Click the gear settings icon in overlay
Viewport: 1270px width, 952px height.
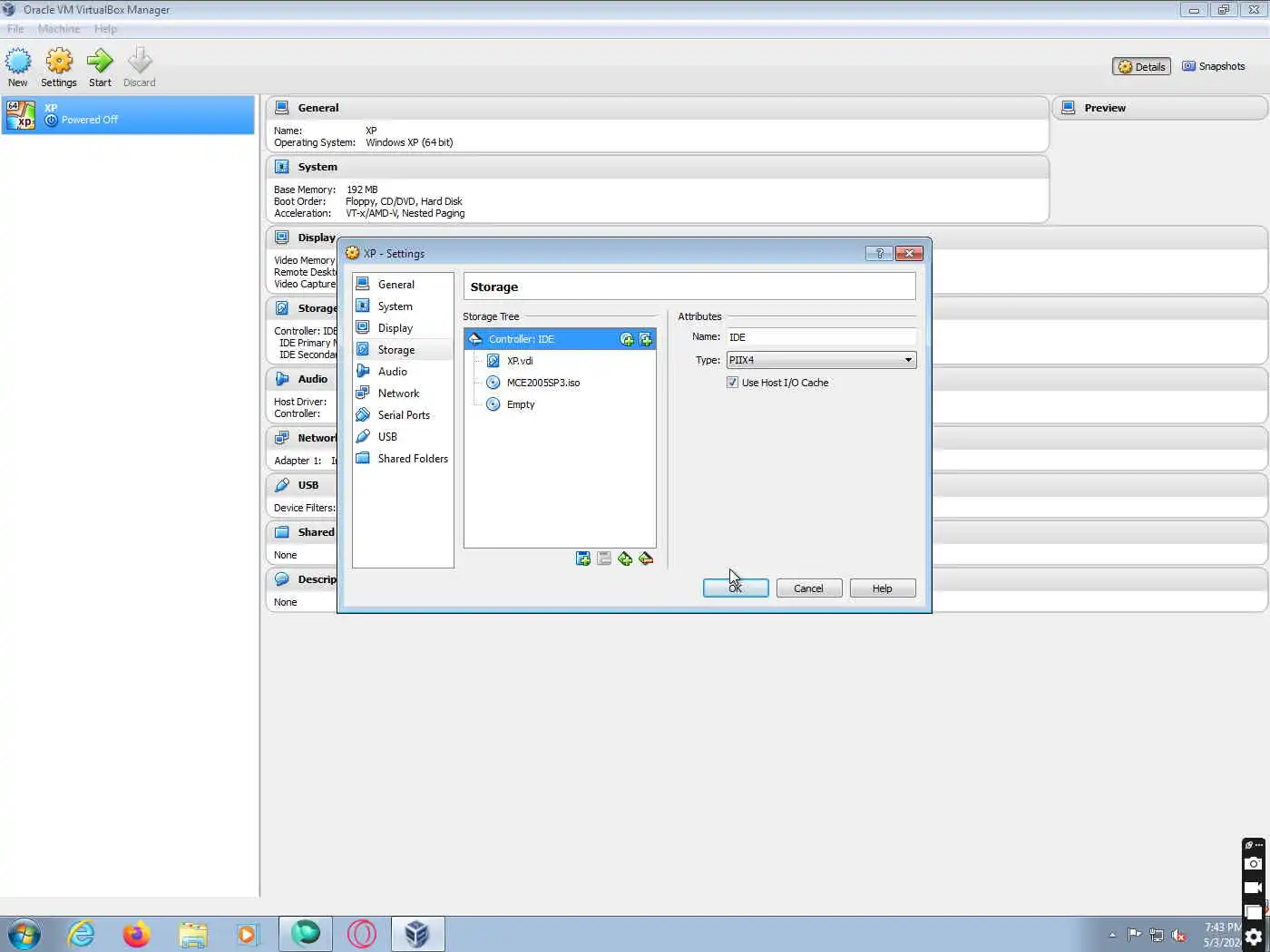(1253, 937)
